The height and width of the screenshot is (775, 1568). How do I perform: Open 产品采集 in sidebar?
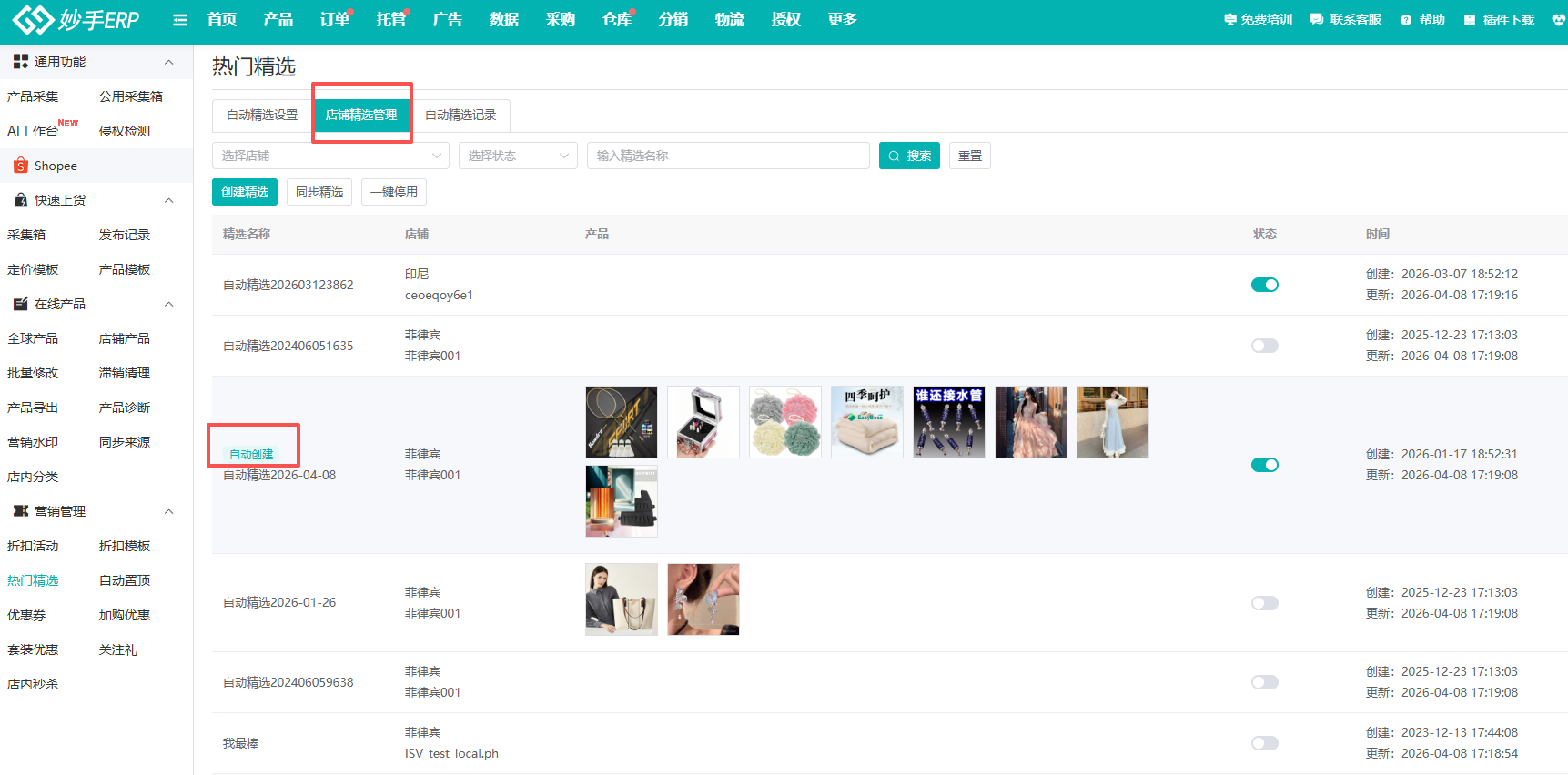coord(33,96)
